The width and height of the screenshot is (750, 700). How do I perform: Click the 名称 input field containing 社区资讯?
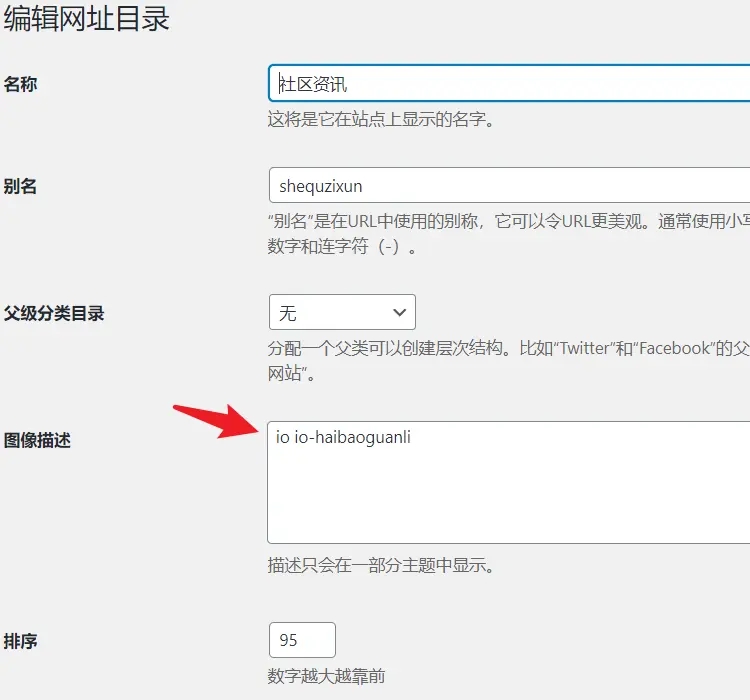pos(510,85)
